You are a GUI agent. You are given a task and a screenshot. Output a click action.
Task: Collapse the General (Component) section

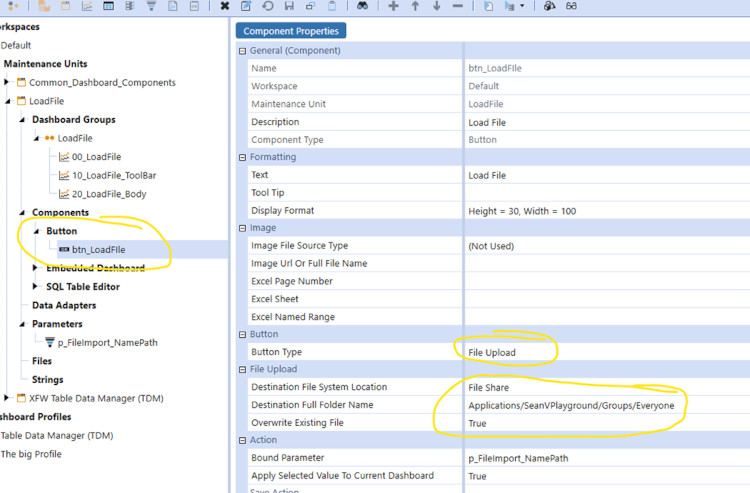[242, 51]
